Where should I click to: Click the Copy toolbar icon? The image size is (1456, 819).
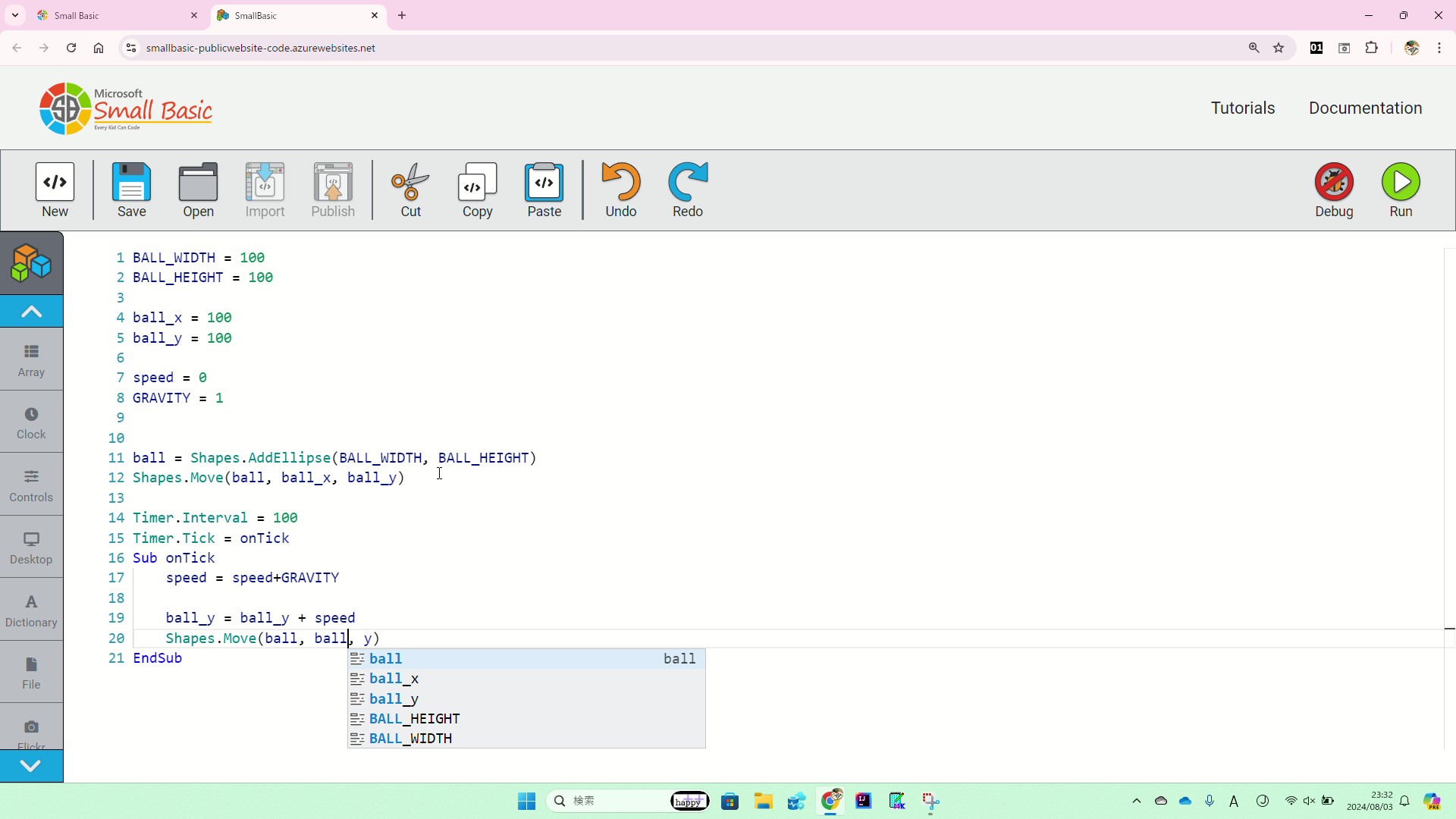tap(477, 190)
